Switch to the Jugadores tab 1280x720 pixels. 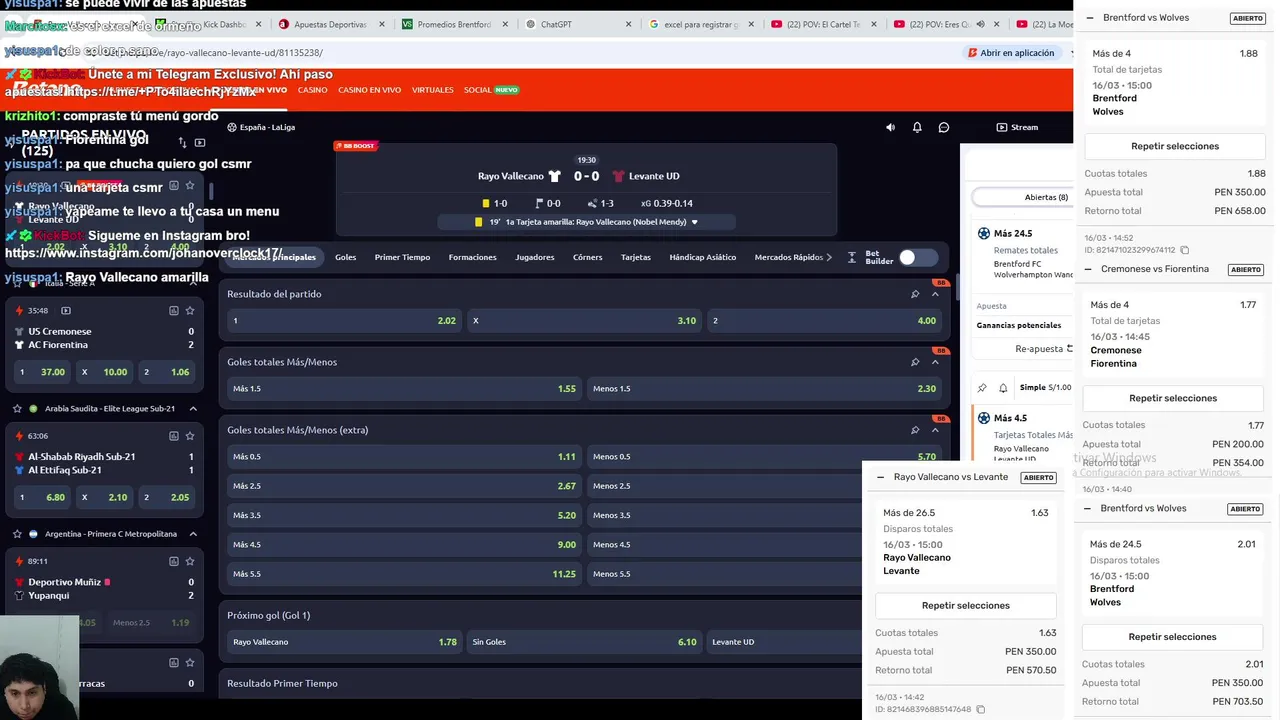point(534,257)
